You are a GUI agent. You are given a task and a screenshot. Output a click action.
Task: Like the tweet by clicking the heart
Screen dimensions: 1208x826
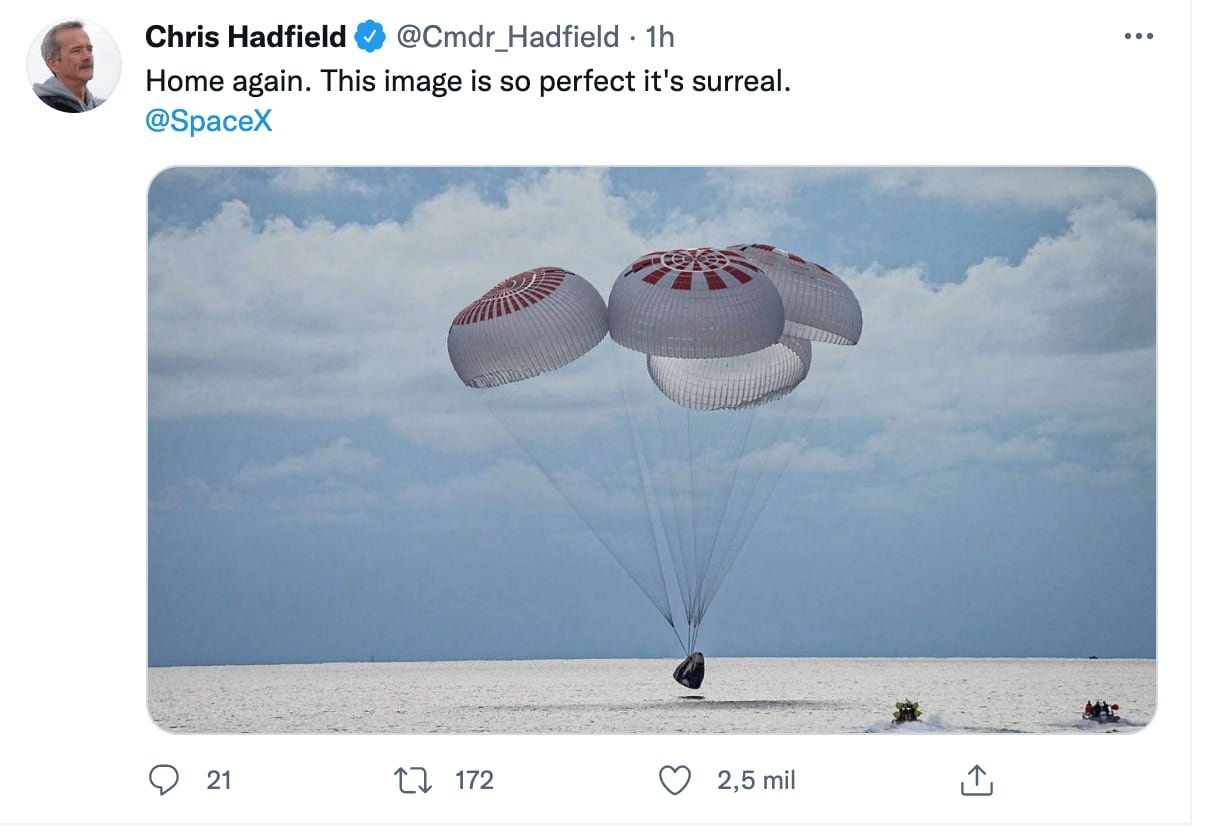676,779
